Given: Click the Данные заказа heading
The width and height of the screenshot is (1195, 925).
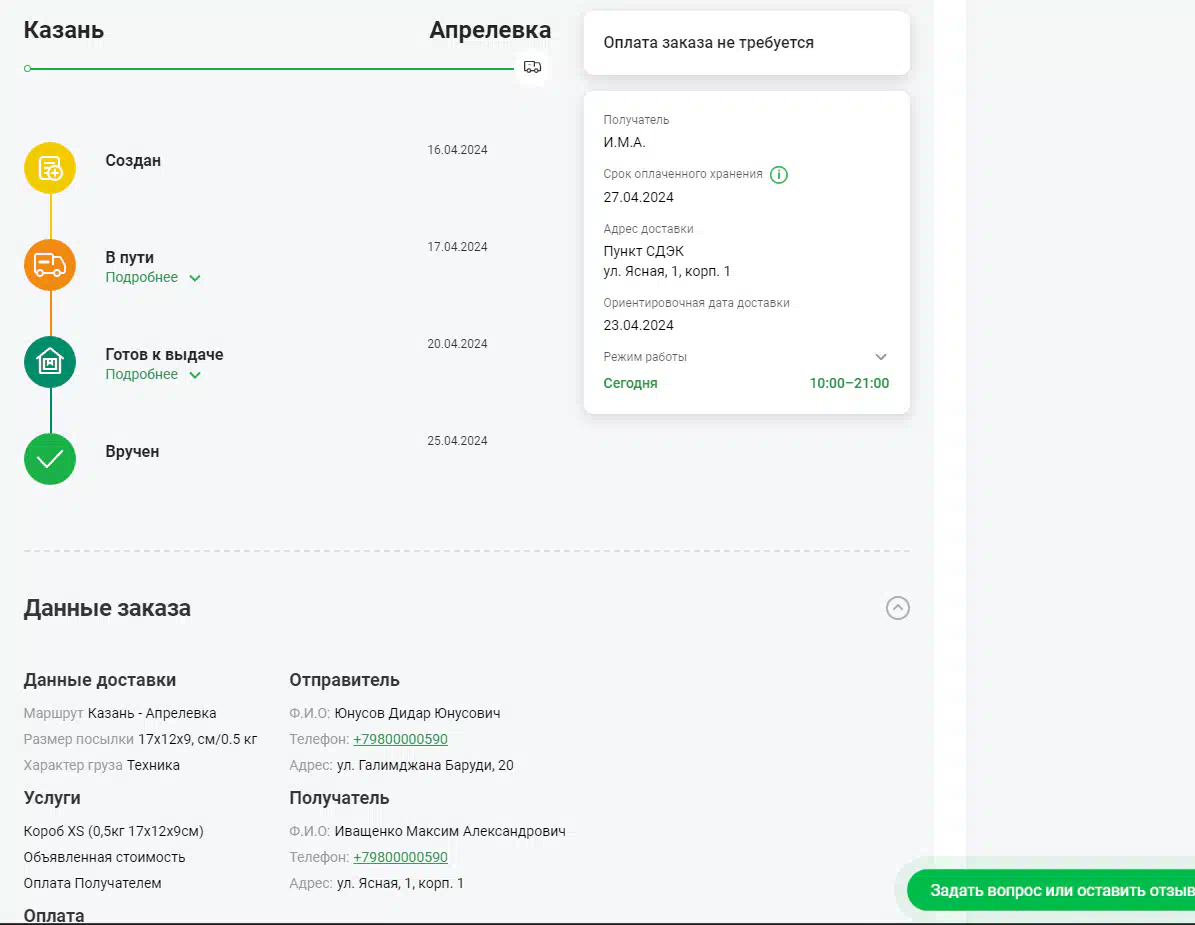Looking at the screenshot, I should (x=107, y=608).
